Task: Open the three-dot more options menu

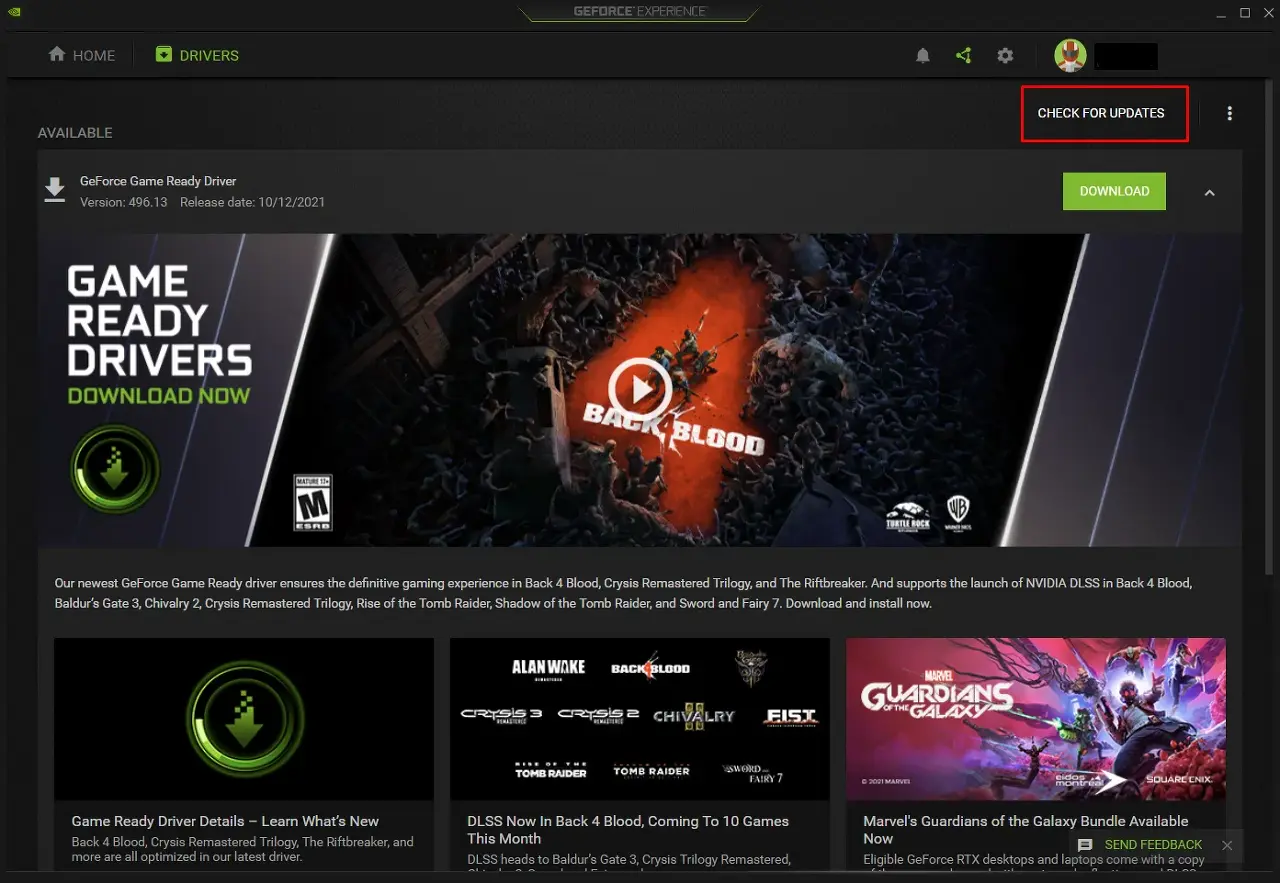Action: click(x=1230, y=113)
